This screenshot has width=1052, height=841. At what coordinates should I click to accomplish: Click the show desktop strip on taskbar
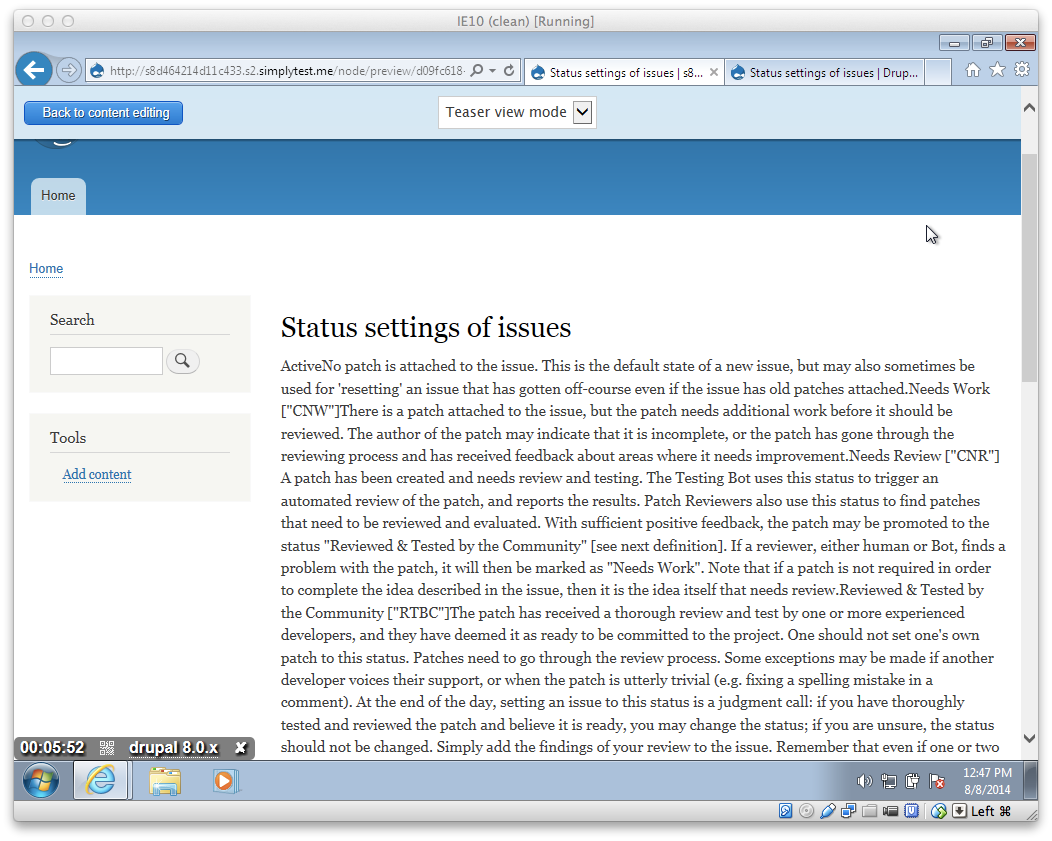pyautogui.click(x=1031, y=781)
